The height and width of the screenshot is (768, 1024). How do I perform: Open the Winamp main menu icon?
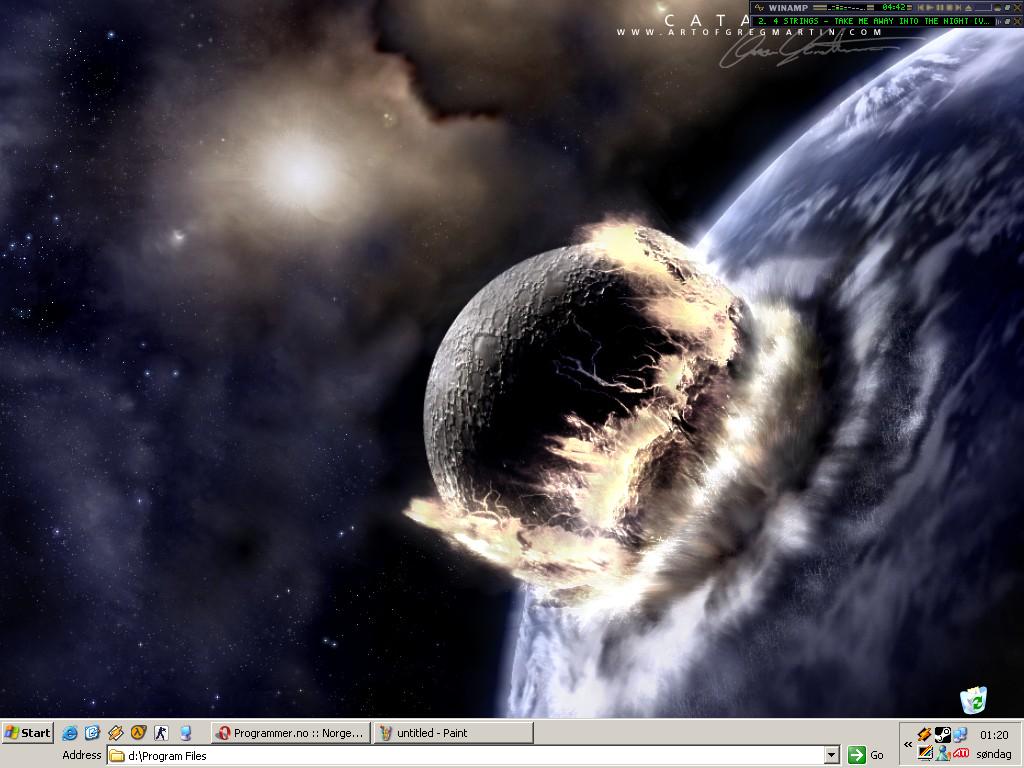click(759, 7)
